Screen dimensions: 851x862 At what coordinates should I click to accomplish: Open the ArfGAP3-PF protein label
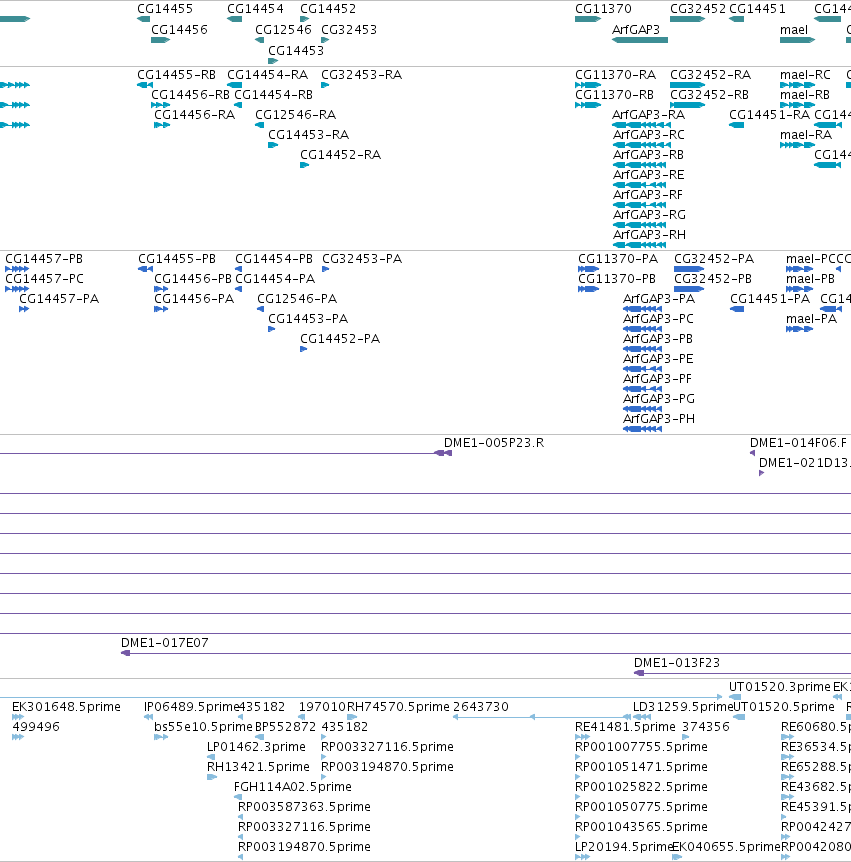tap(657, 379)
